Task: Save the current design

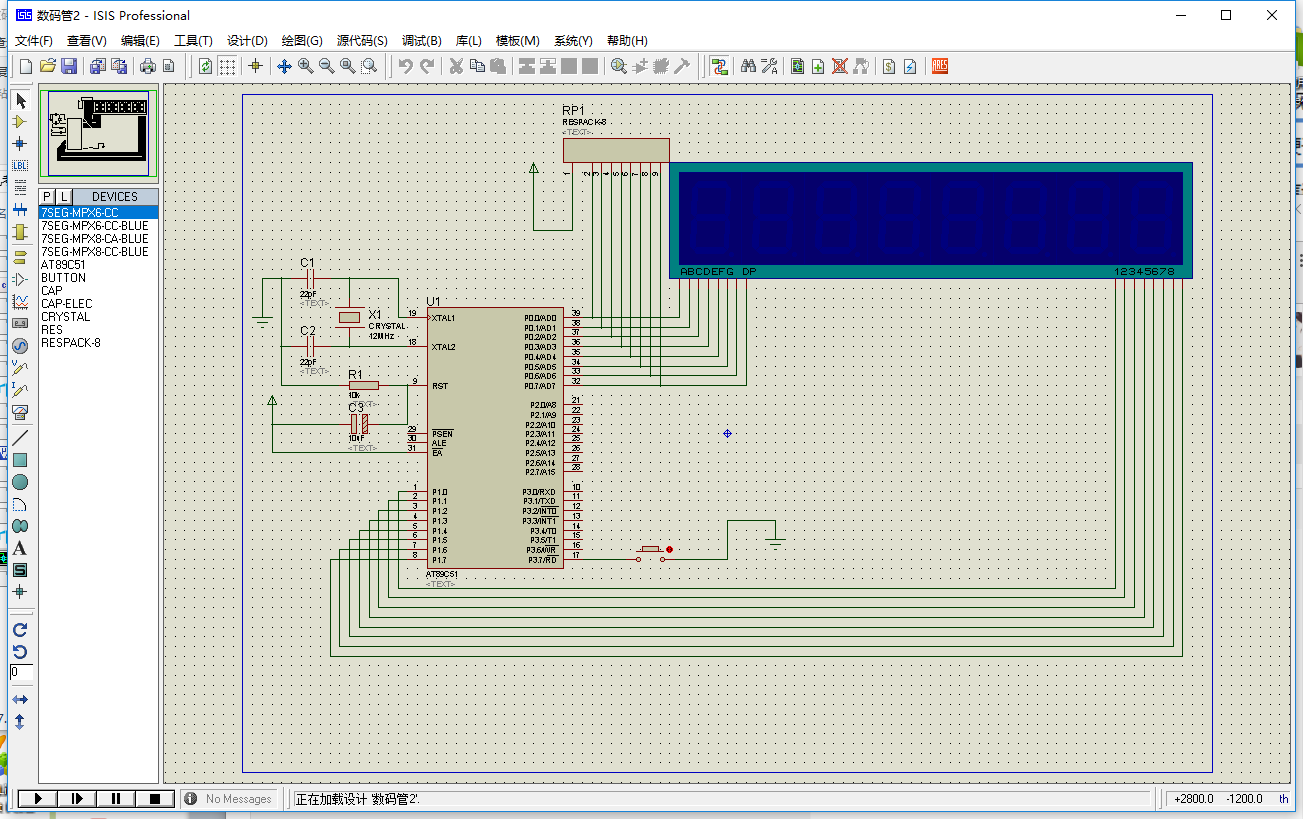Action: click(69, 66)
